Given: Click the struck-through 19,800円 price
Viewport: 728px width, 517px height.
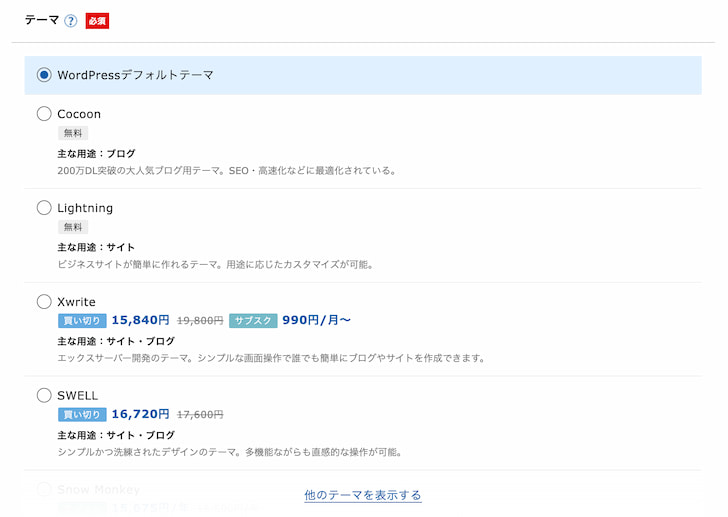Looking at the screenshot, I should point(200,321).
